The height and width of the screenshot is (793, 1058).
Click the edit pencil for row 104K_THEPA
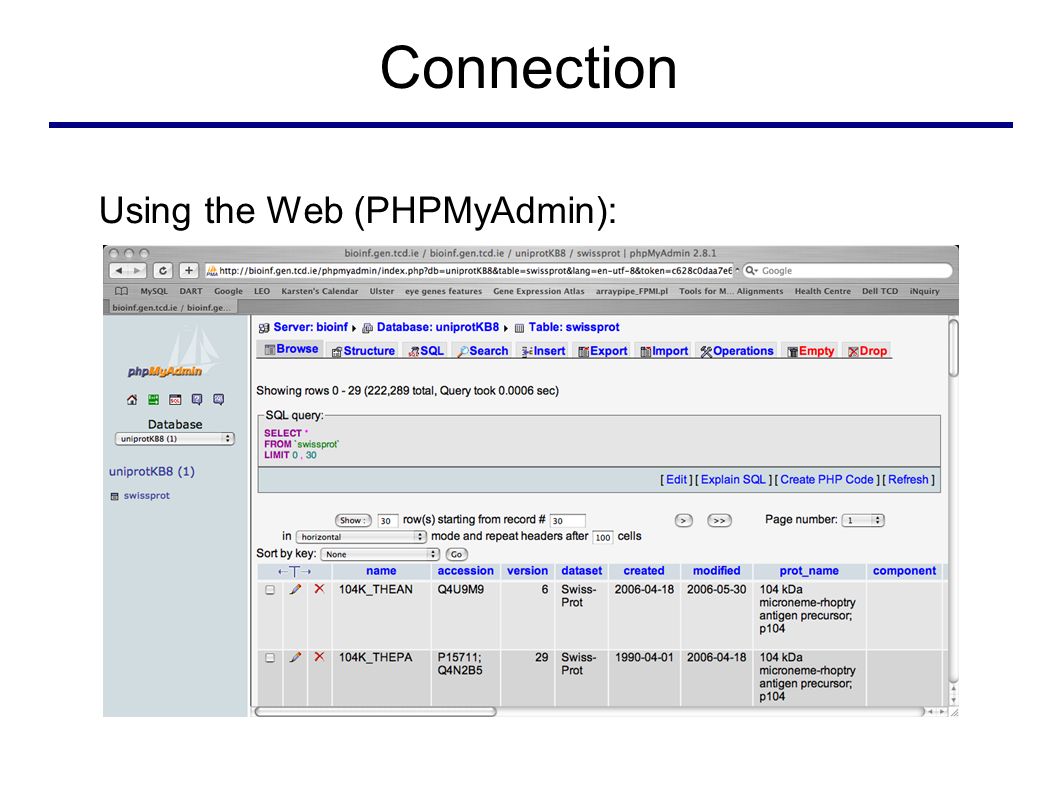click(295, 657)
